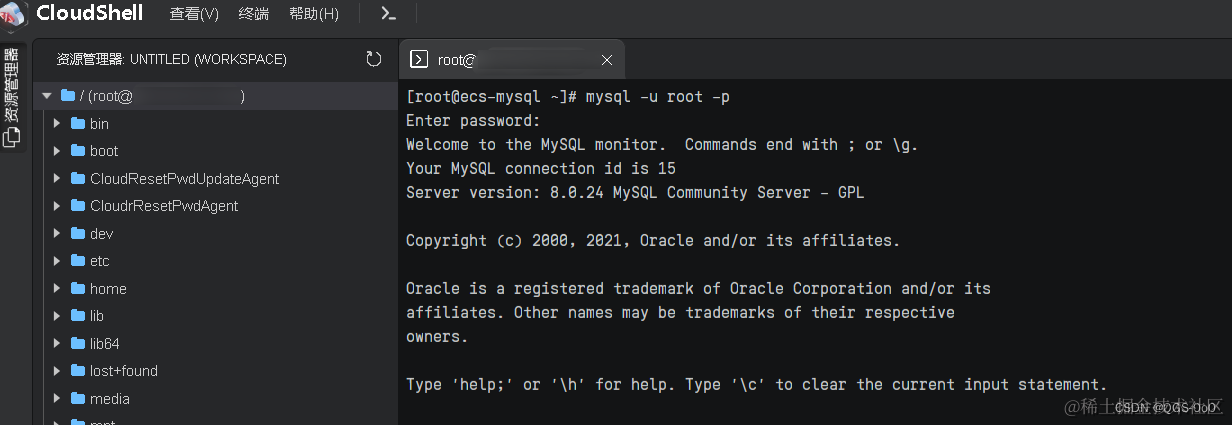
Task: Click the CloudrResetPwdAgent folder name
Action: 164,206
